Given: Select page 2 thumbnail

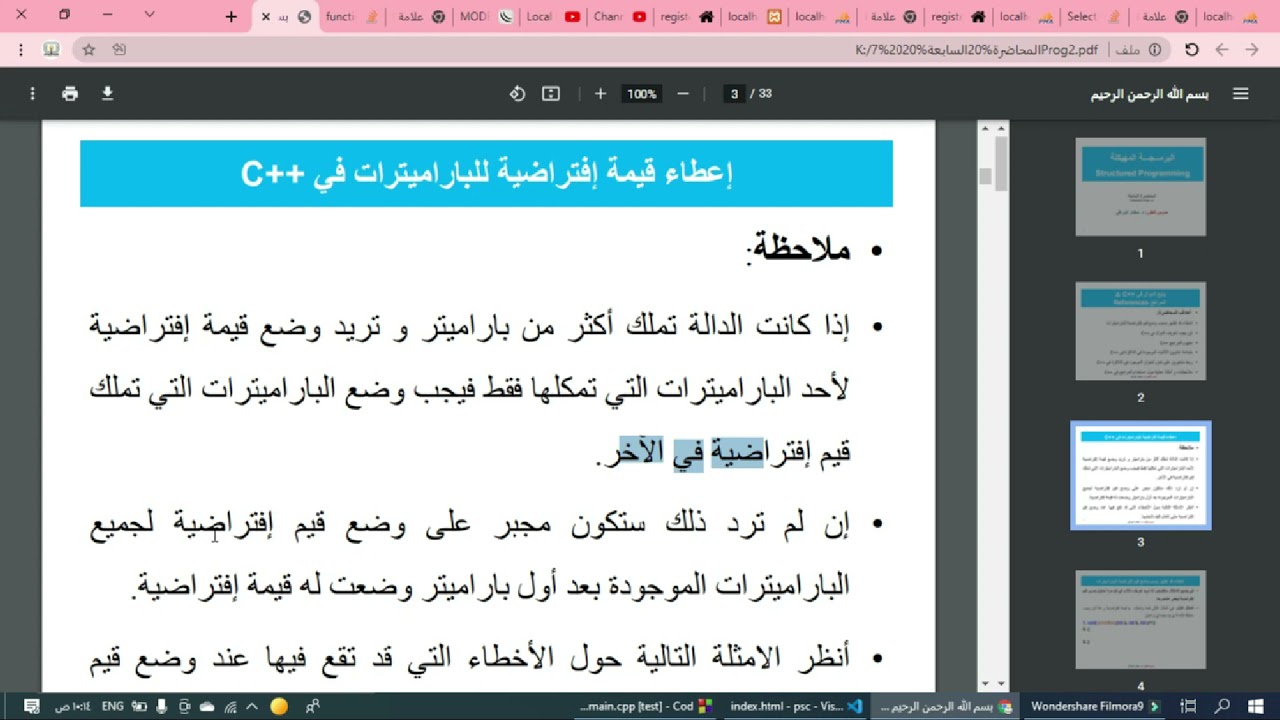Looking at the screenshot, I should point(1140,331).
